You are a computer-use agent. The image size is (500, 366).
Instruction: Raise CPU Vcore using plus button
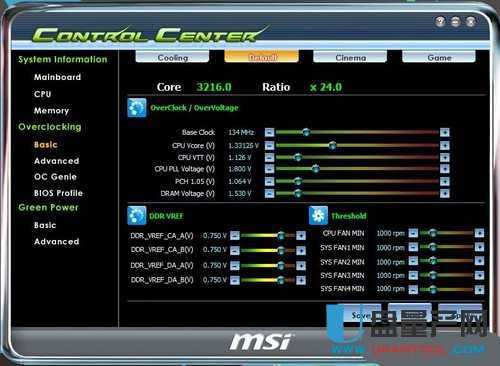click(445, 145)
